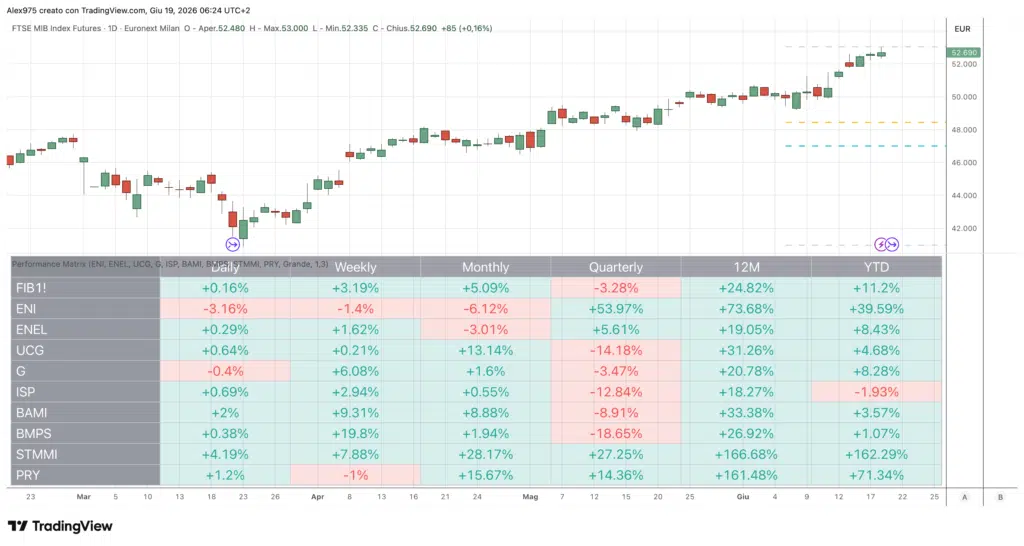Click the TradingView logo
Image resolution: width=1024 pixels, height=546 pixels.
click(60, 526)
